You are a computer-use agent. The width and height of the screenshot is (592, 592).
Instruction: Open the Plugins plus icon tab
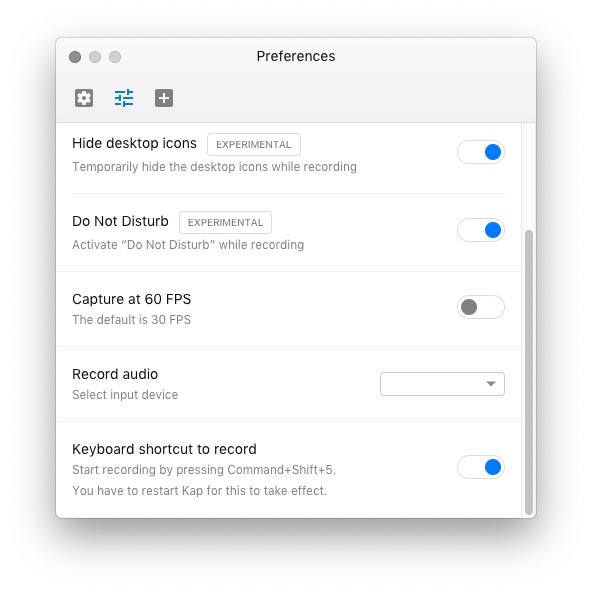click(164, 98)
